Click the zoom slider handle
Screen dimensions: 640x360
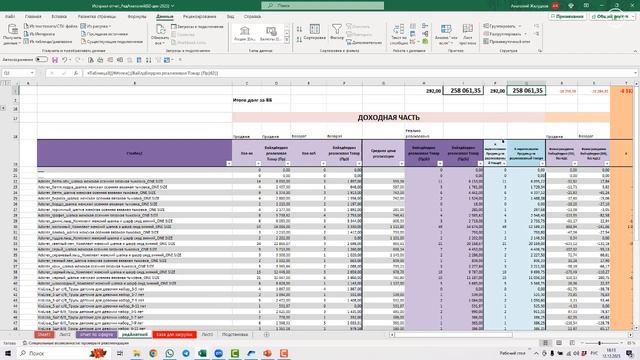pos(600,343)
